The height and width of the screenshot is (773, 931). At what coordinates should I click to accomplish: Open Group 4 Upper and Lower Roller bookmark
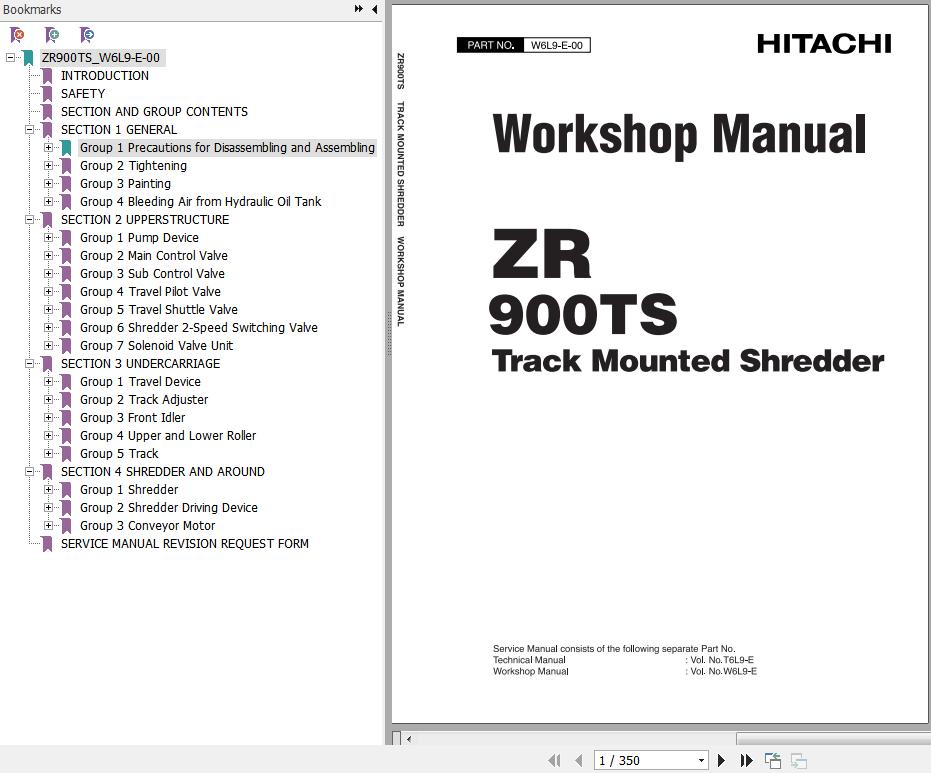coord(168,436)
